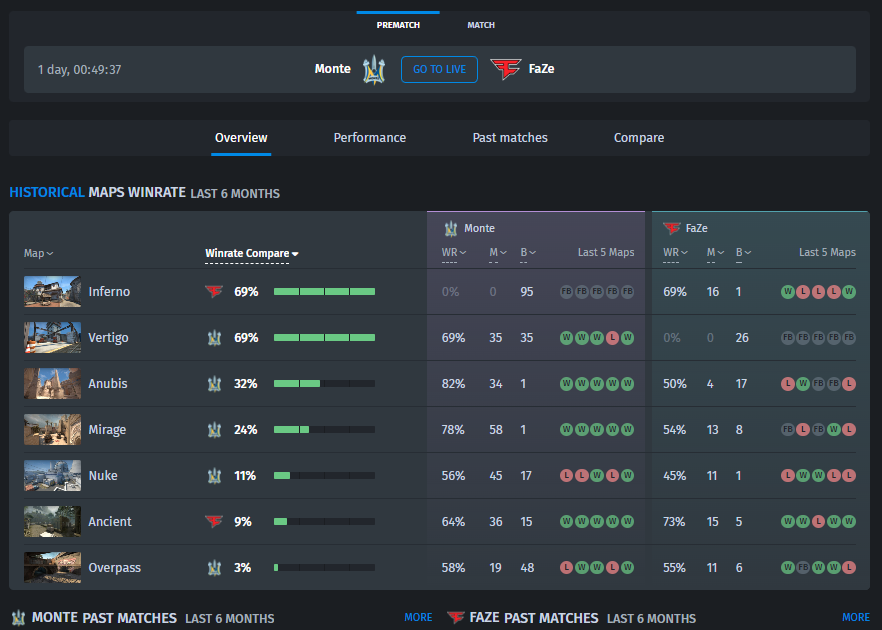Image resolution: width=882 pixels, height=630 pixels.
Task: Open the Compare tab
Action: 639,138
